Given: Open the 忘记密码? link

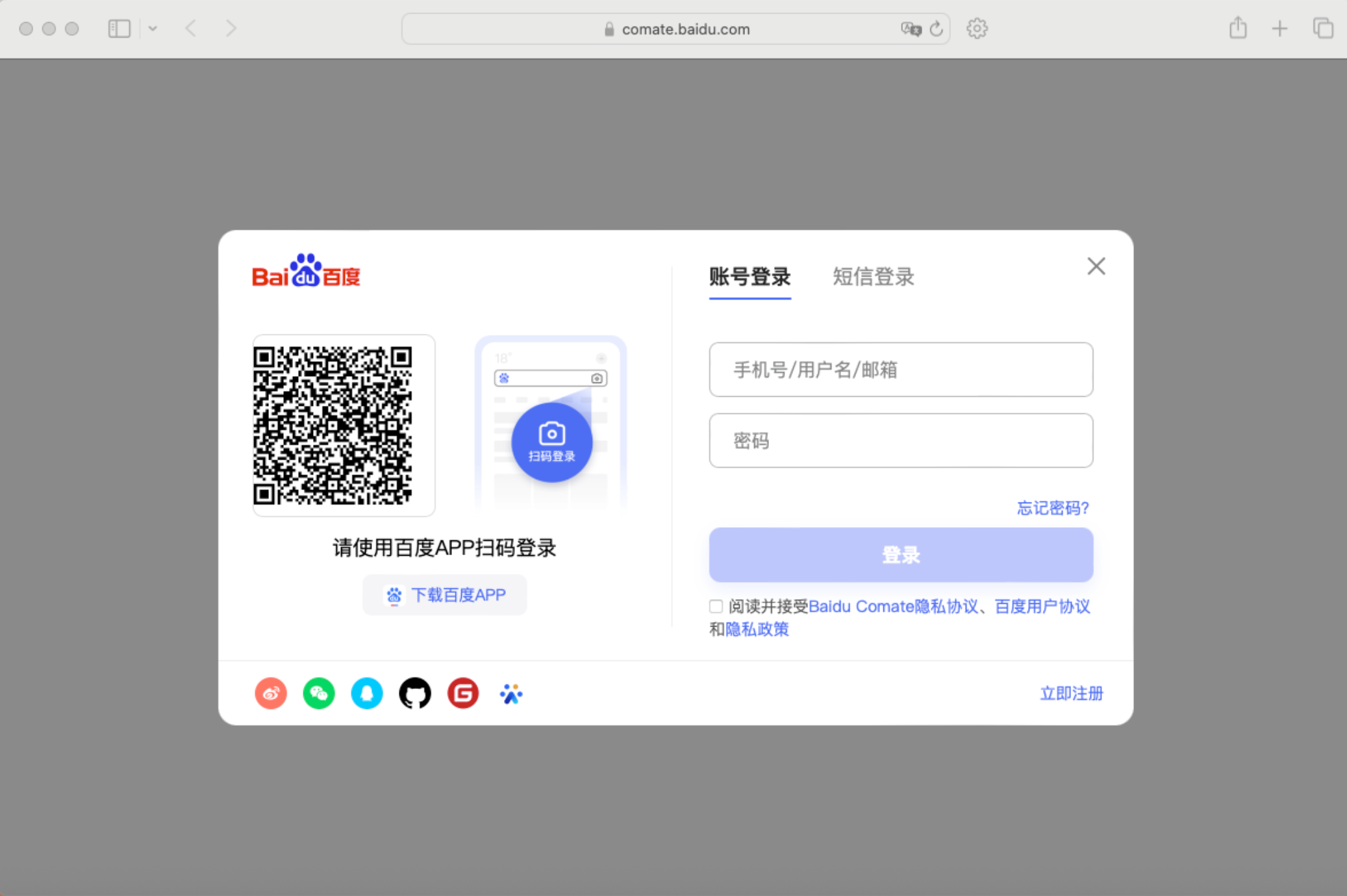Looking at the screenshot, I should 1052,508.
